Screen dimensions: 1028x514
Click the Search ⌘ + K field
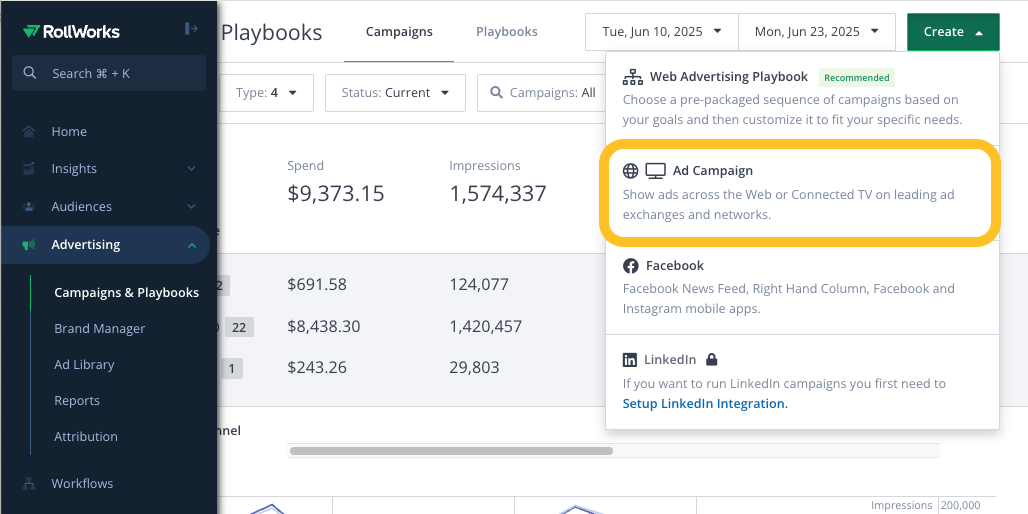point(109,73)
